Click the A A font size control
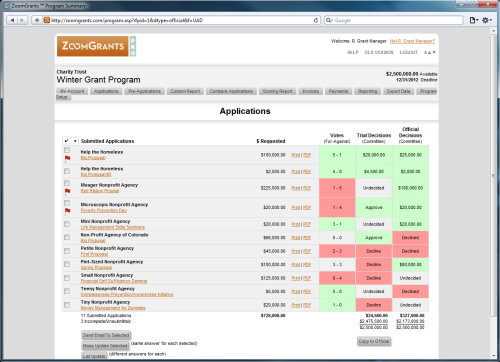This screenshot has height=362, width=500. [429, 52]
